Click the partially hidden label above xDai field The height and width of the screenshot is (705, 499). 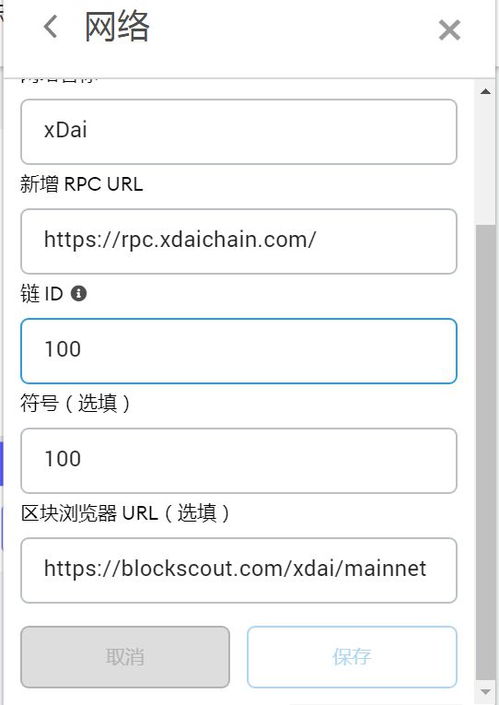[59, 80]
